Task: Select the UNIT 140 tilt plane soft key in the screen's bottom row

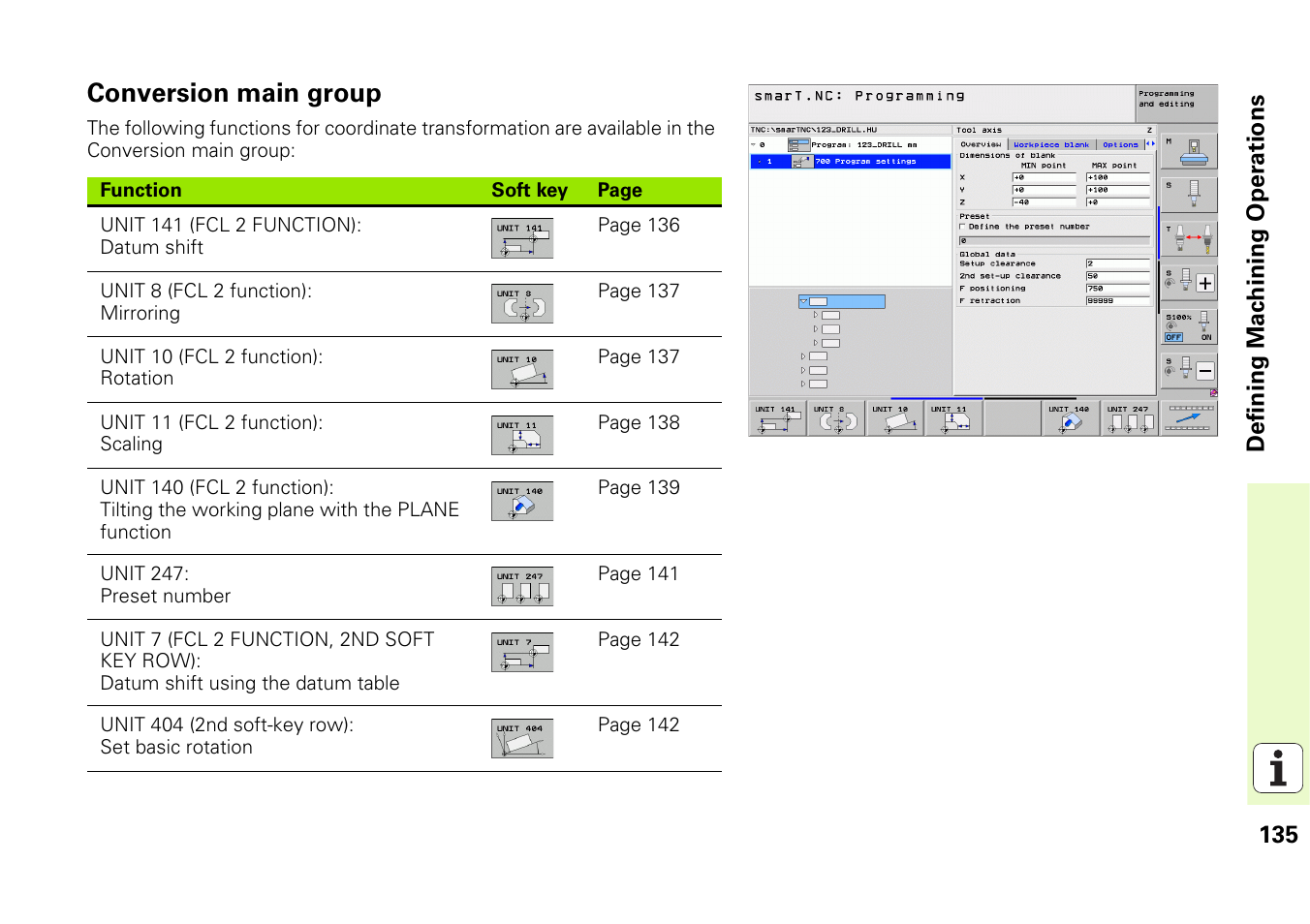Action: tap(1072, 418)
